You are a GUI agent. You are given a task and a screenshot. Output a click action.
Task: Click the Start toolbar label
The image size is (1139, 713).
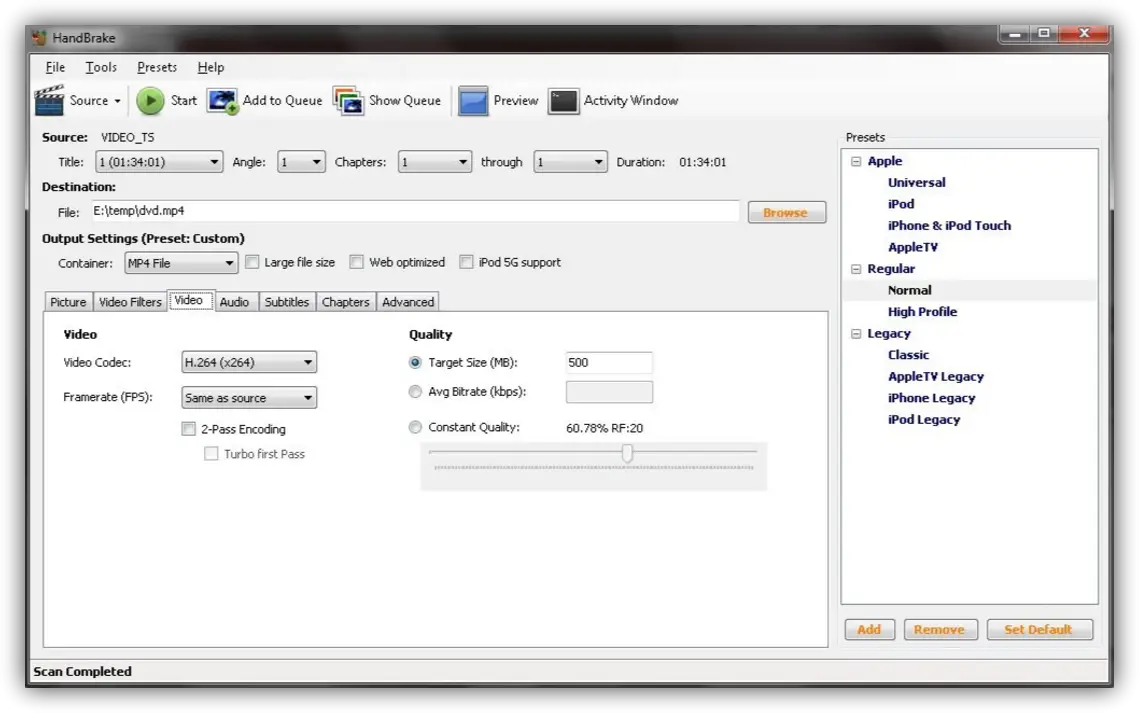click(184, 101)
